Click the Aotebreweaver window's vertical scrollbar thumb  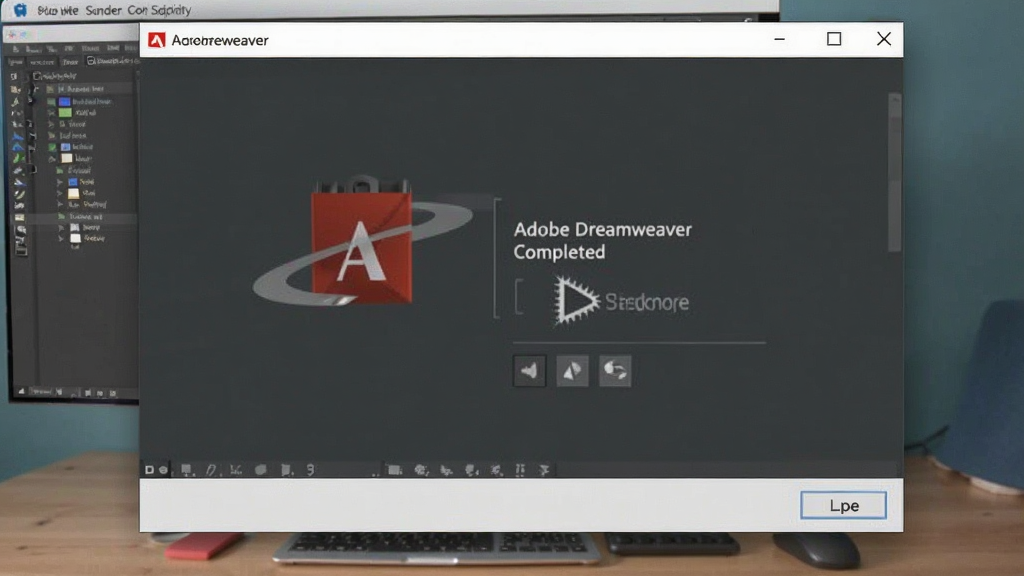coord(894,172)
